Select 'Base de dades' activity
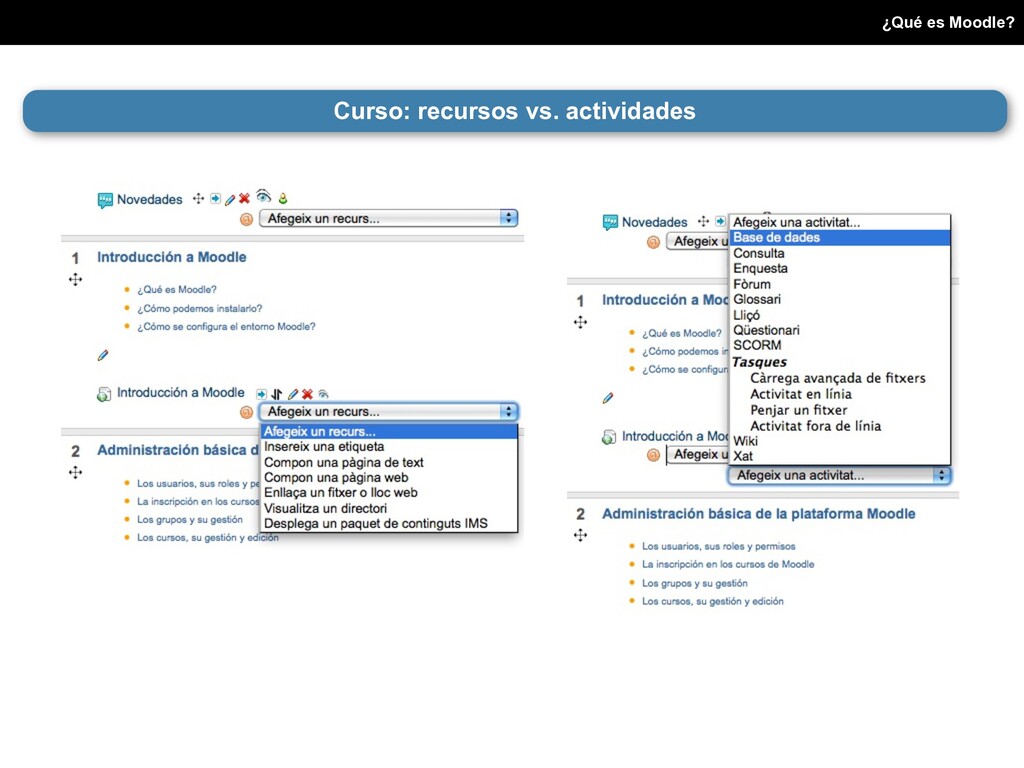The width and height of the screenshot is (1024, 768). pyautogui.click(x=840, y=238)
